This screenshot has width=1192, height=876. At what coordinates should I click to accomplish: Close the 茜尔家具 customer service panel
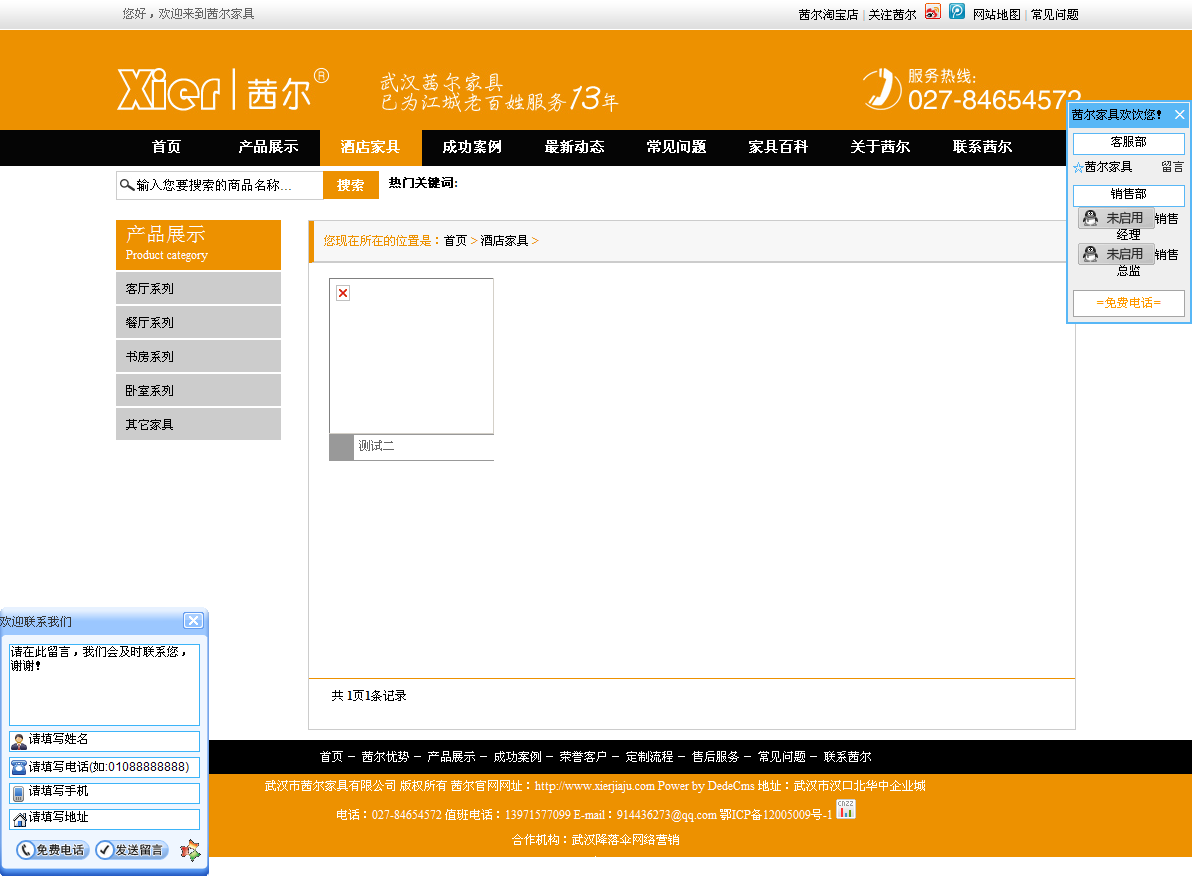[x=1179, y=115]
